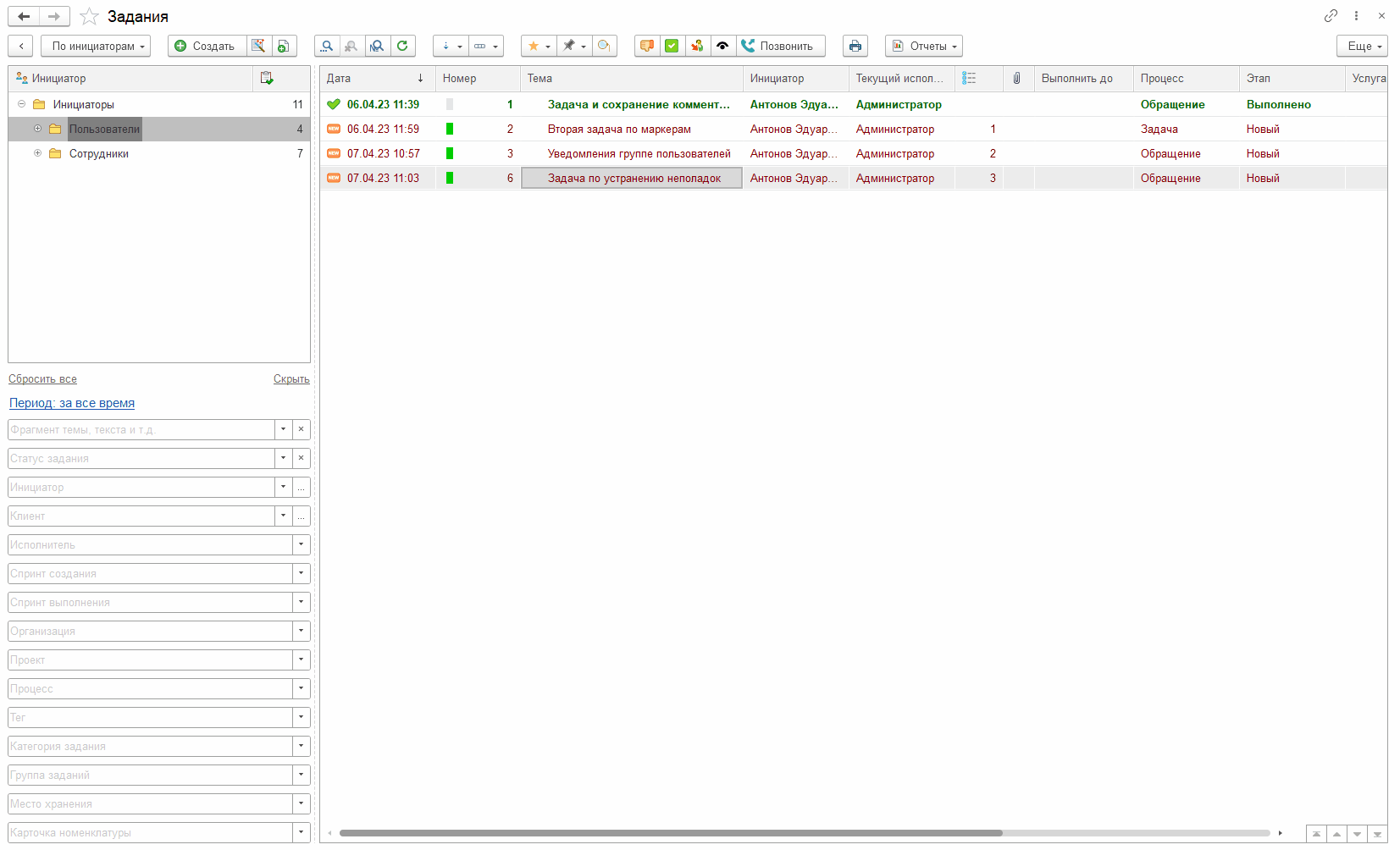Click the Период: за все время link
This screenshot has height=850, width=1400.
[x=72, y=403]
